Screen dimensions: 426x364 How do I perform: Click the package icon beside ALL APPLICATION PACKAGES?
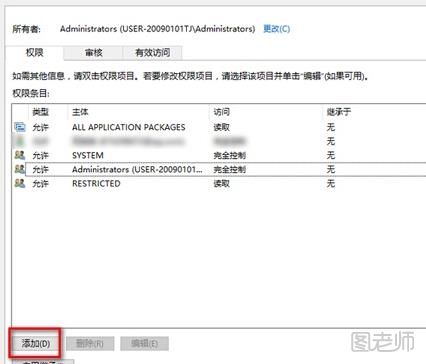[x=20, y=127]
